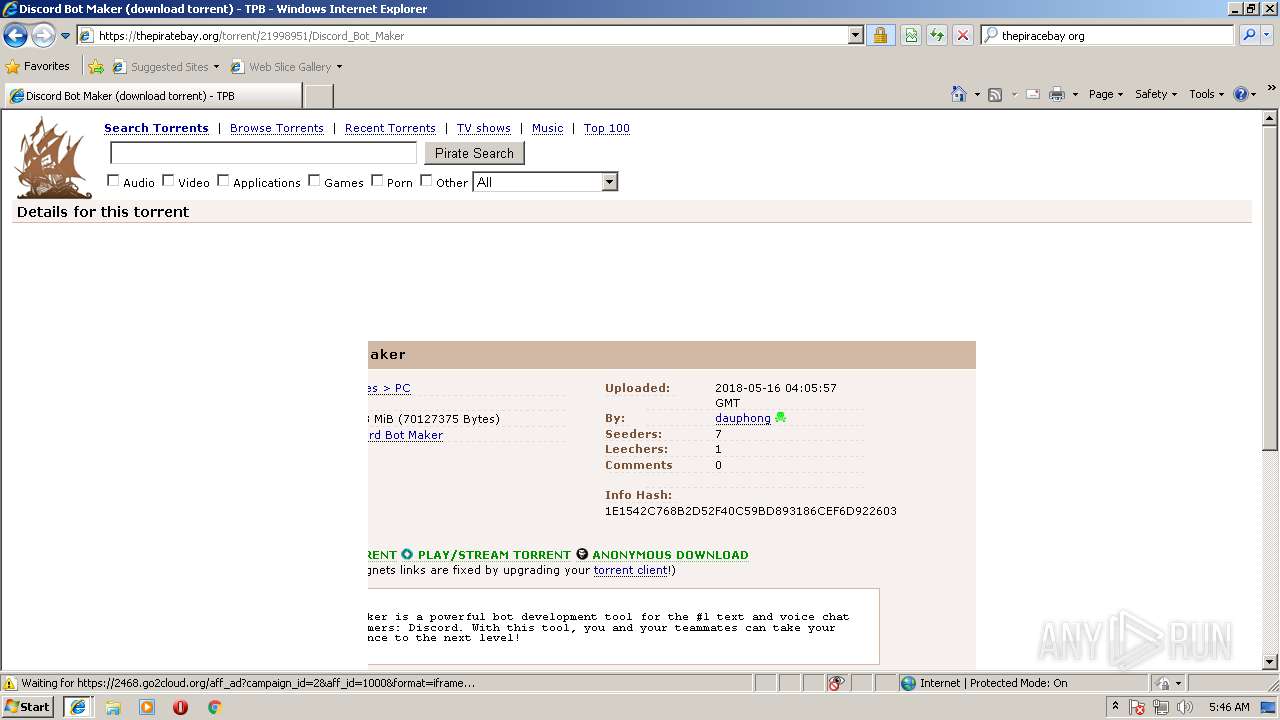The width and height of the screenshot is (1280, 720).
Task: Click the scrollbar up arrow
Action: pos(1270,117)
